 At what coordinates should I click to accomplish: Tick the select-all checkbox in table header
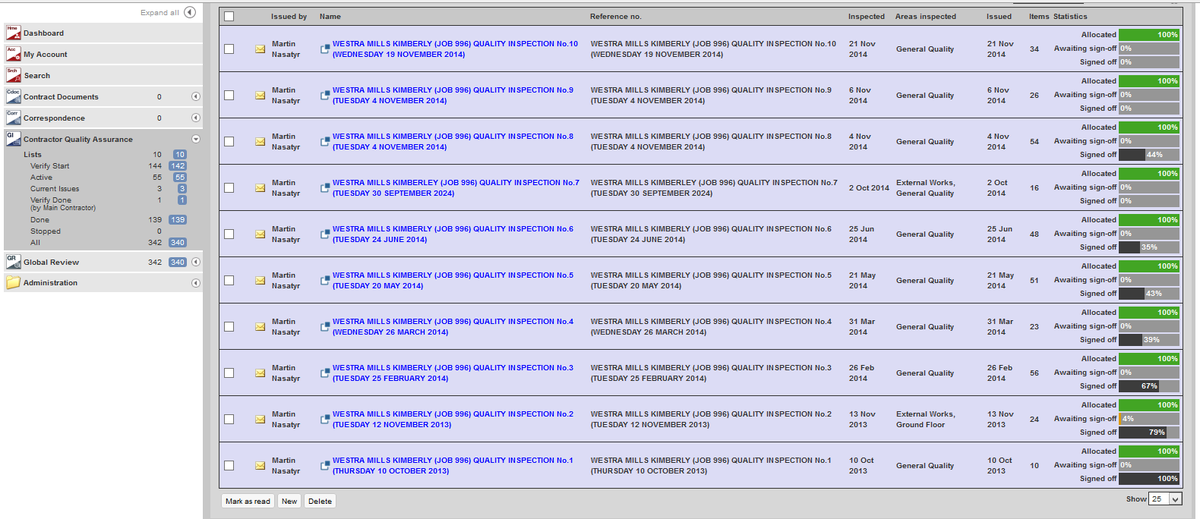coord(229,16)
